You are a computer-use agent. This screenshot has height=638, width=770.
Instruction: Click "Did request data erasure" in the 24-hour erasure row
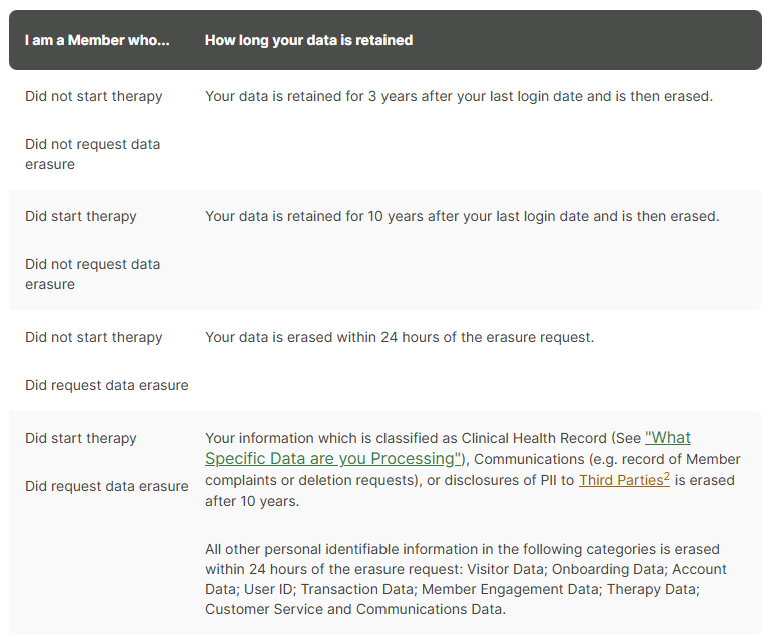point(107,385)
